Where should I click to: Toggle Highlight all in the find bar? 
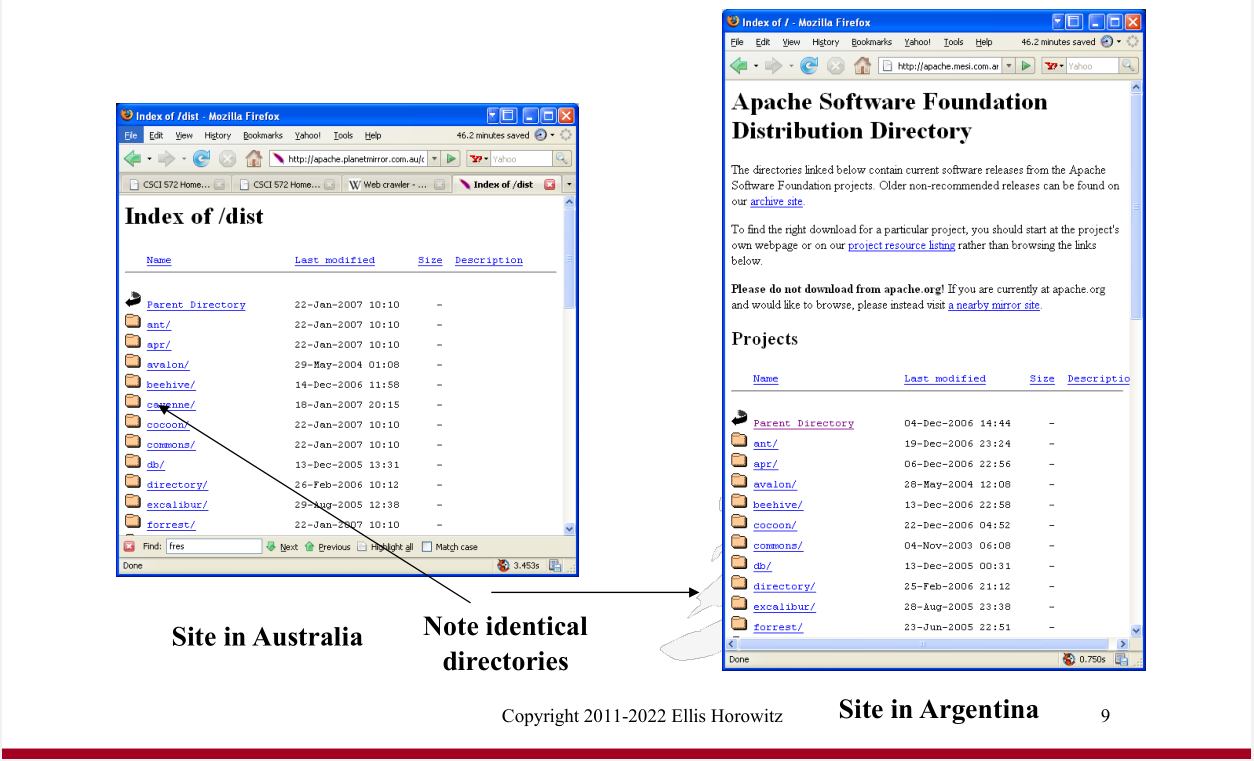click(x=363, y=547)
